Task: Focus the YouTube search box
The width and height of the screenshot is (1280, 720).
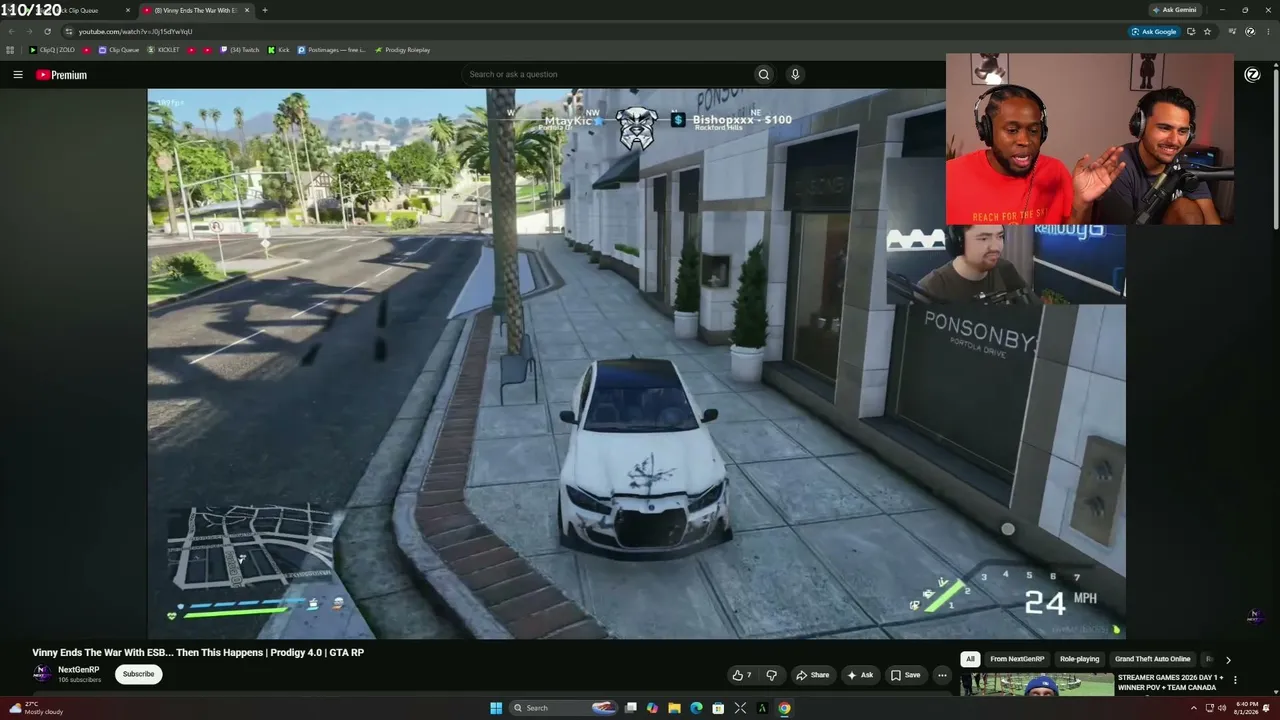Action: (608, 74)
